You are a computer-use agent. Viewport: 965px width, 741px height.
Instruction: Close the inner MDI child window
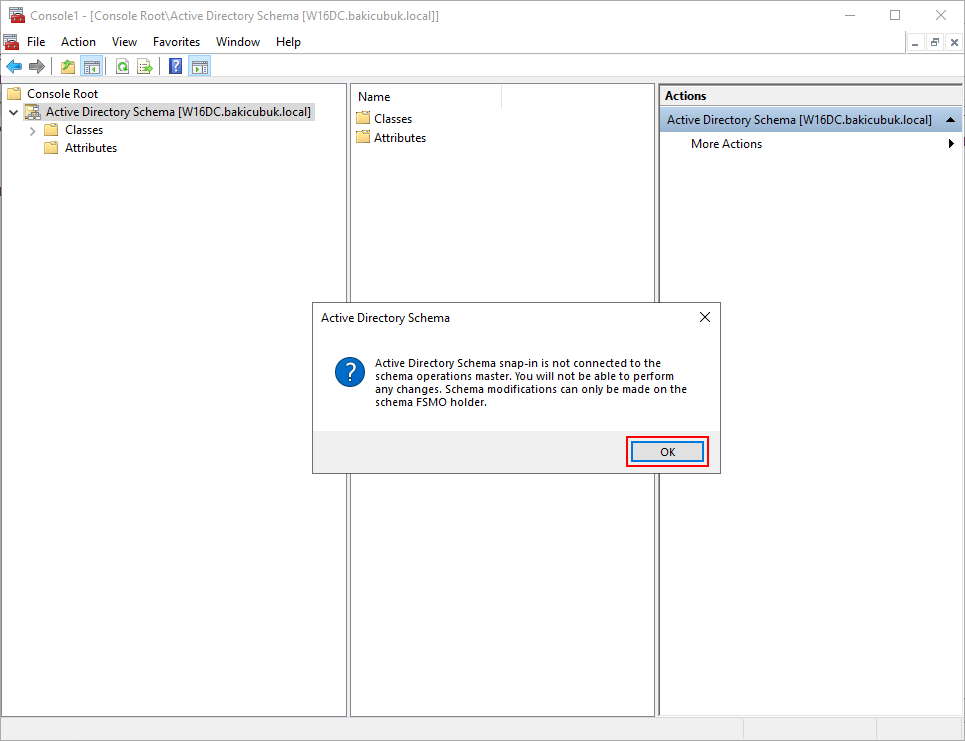pos(954,42)
